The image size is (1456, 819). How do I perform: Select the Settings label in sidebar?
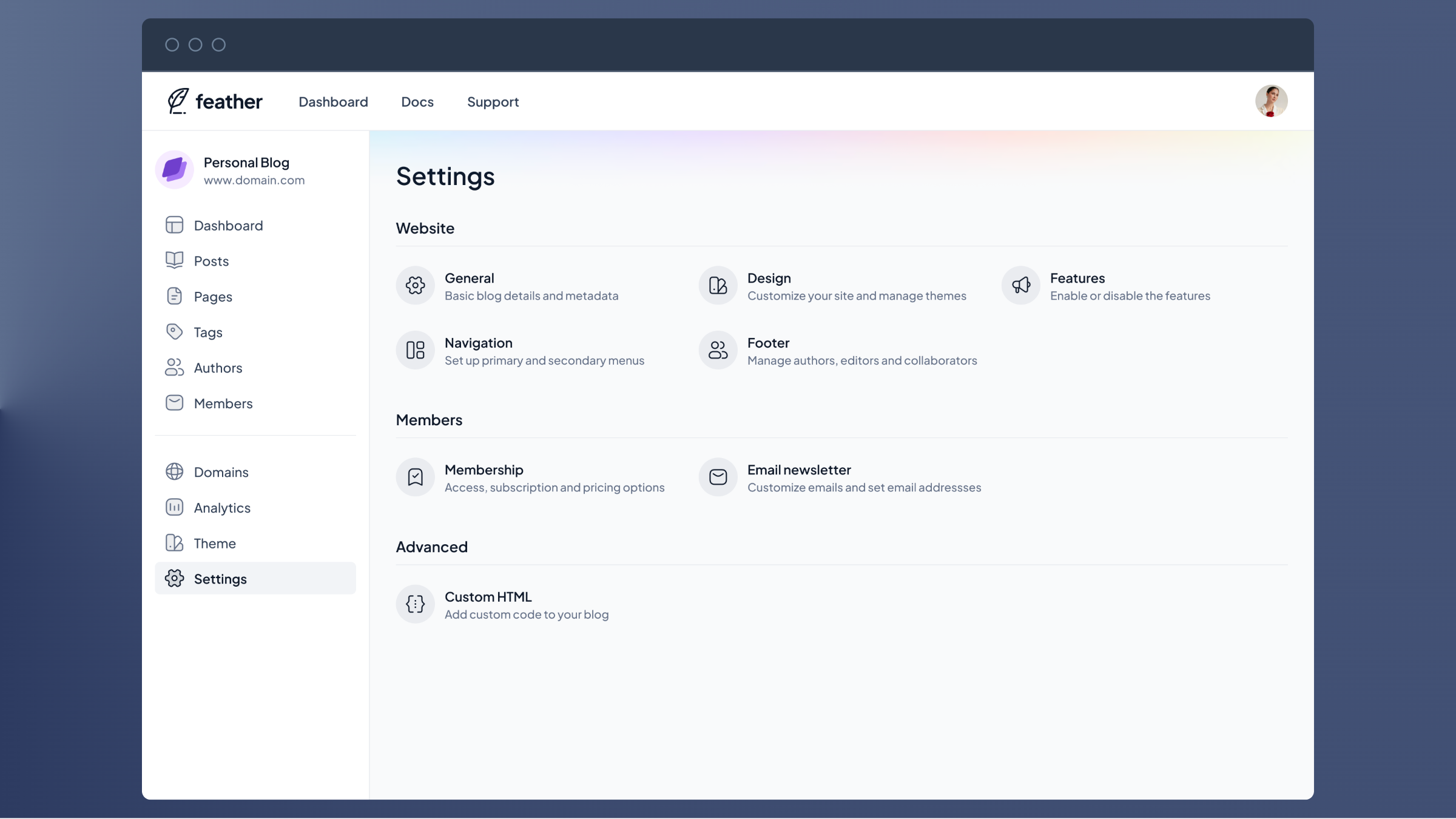point(220,579)
